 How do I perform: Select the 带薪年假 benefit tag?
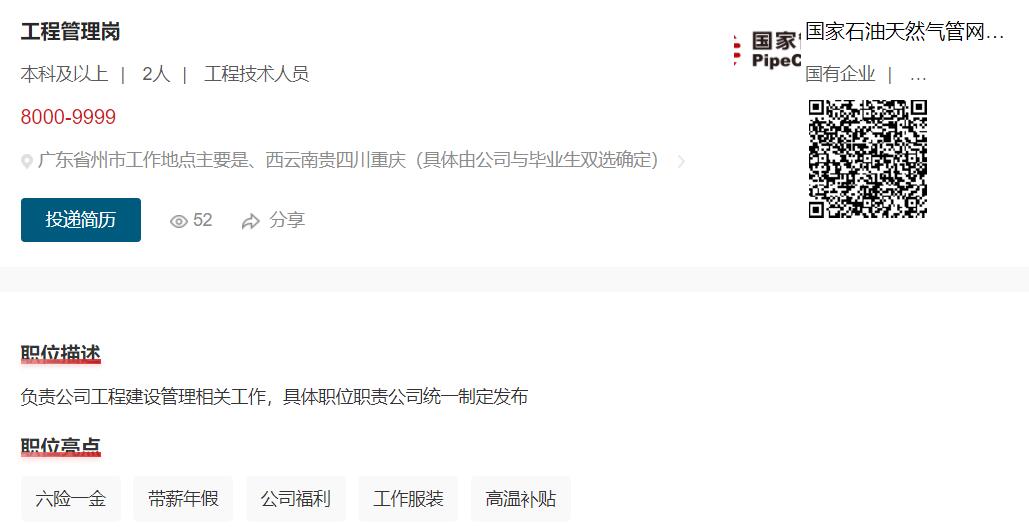tap(183, 499)
